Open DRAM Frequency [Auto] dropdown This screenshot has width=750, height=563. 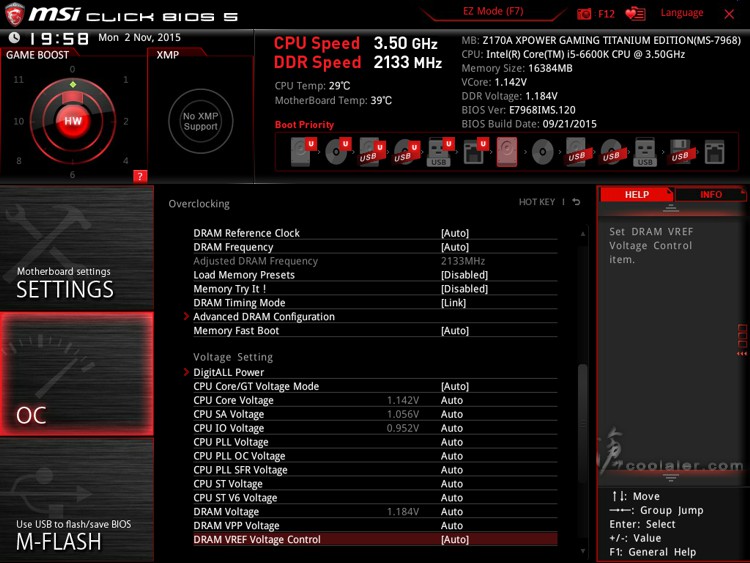pyautogui.click(x=454, y=247)
